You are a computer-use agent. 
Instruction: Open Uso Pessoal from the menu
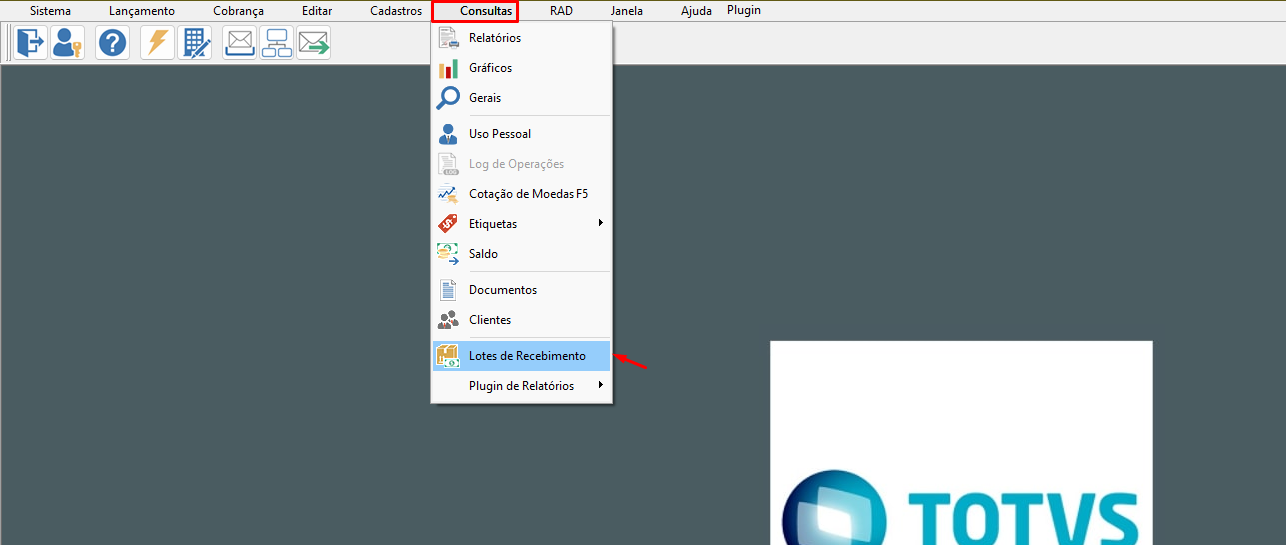click(521, 134)
